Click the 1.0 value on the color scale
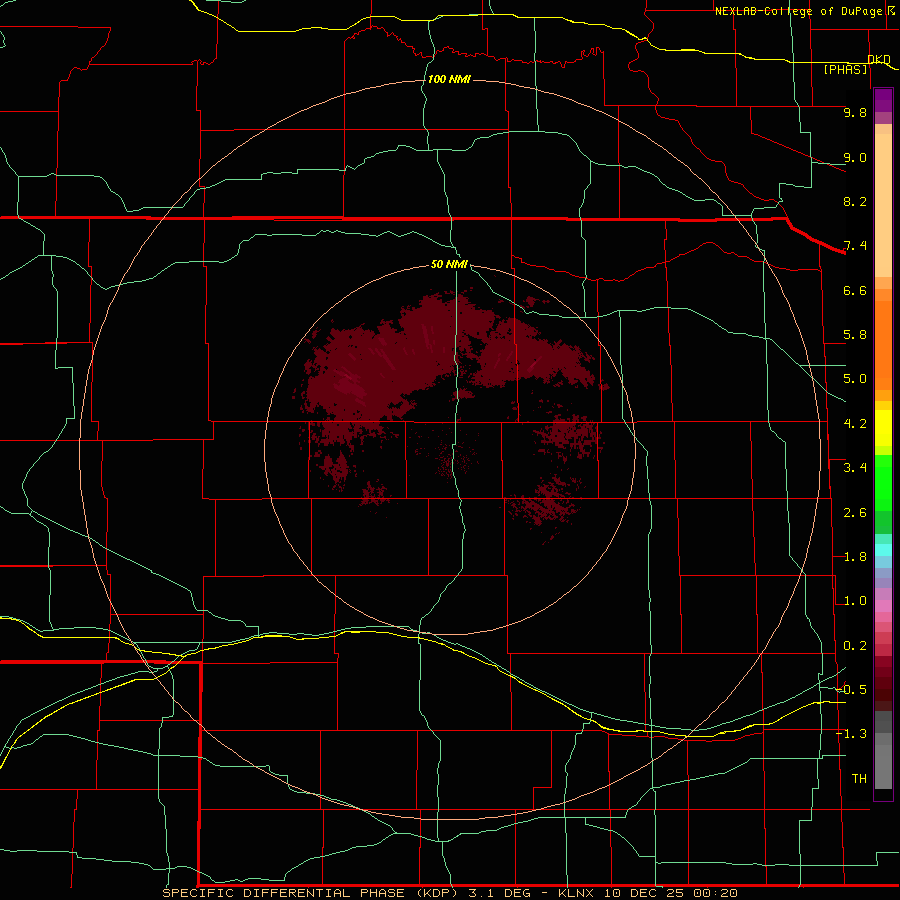900x900 pixels. [855, 601]
